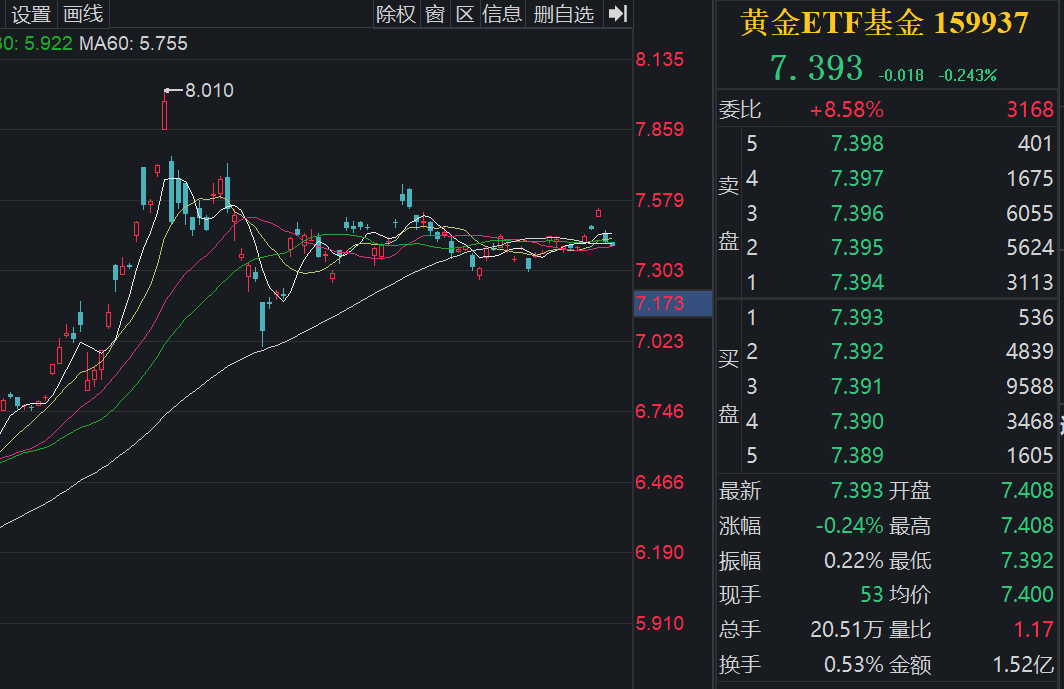Click the 区 zone statistics icon

tap(464, 14)
